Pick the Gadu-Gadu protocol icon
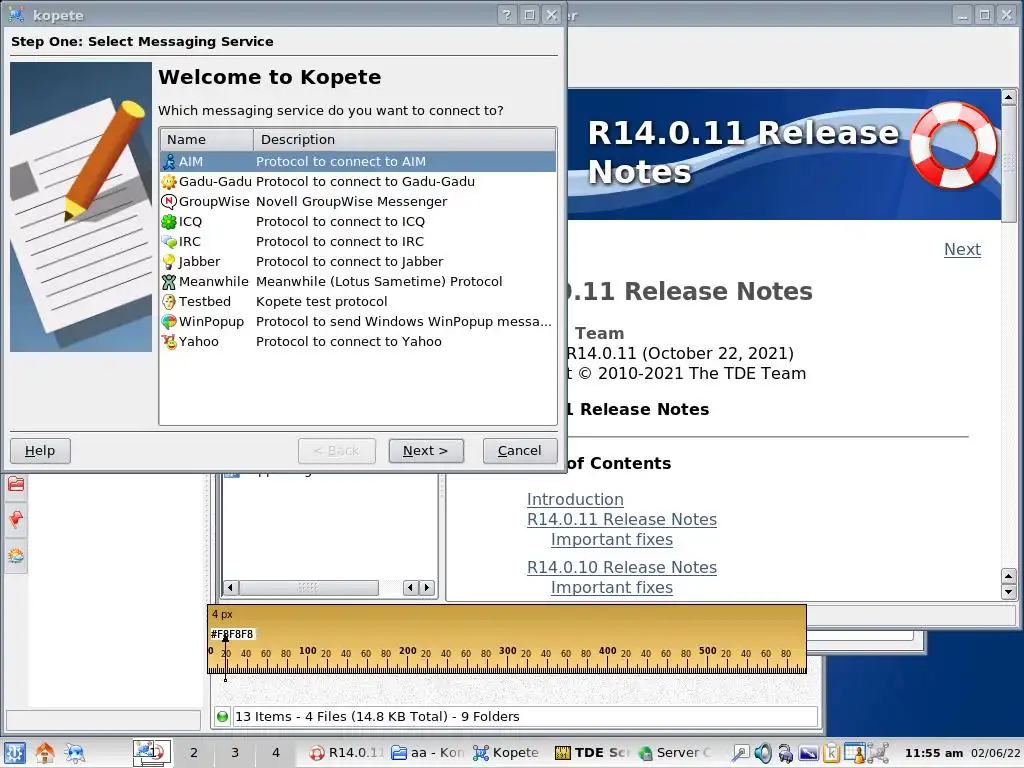 pyautogui.click(x=169, y=182)
